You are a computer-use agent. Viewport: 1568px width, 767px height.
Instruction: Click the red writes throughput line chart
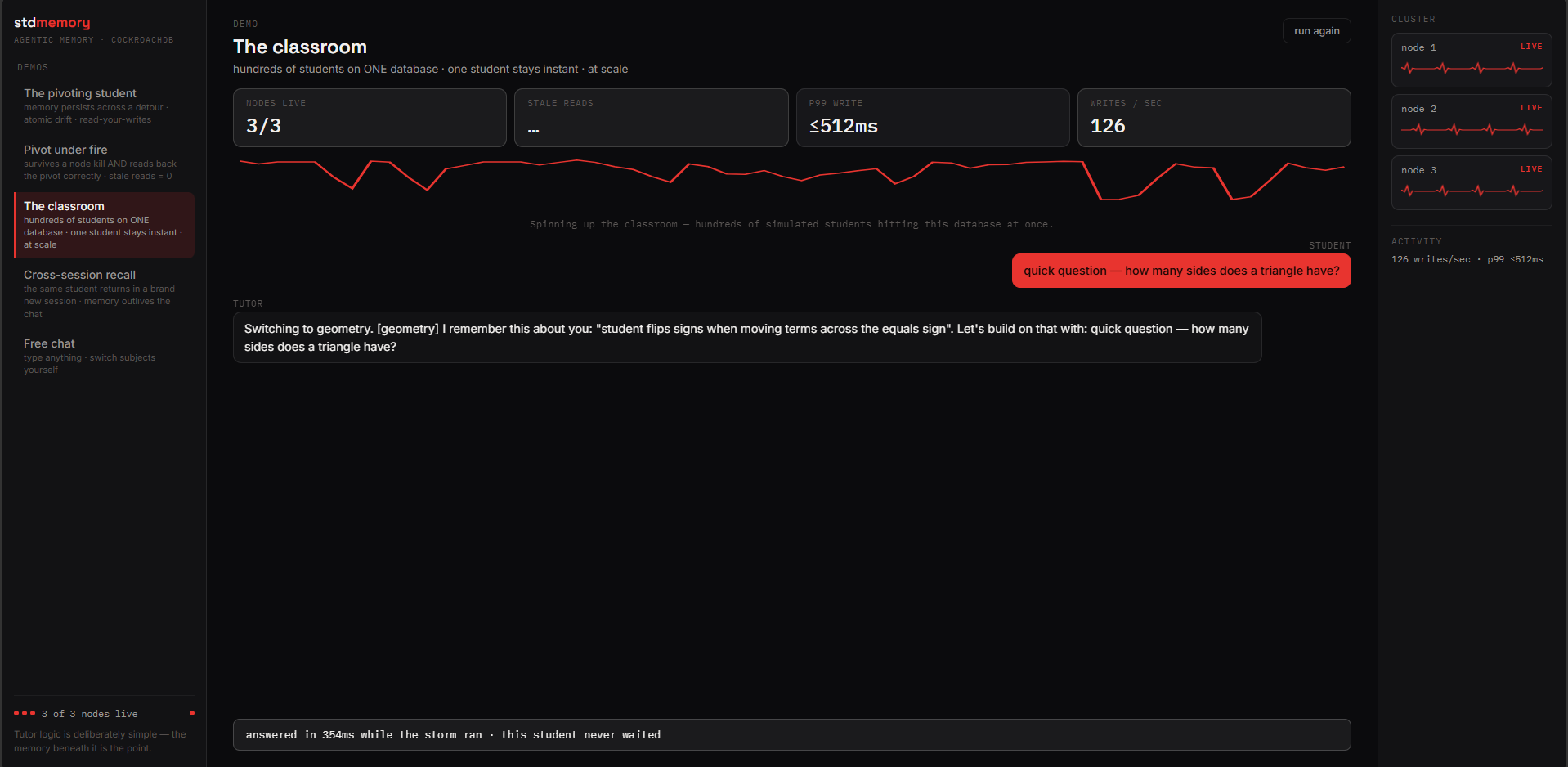pos(791,180)
